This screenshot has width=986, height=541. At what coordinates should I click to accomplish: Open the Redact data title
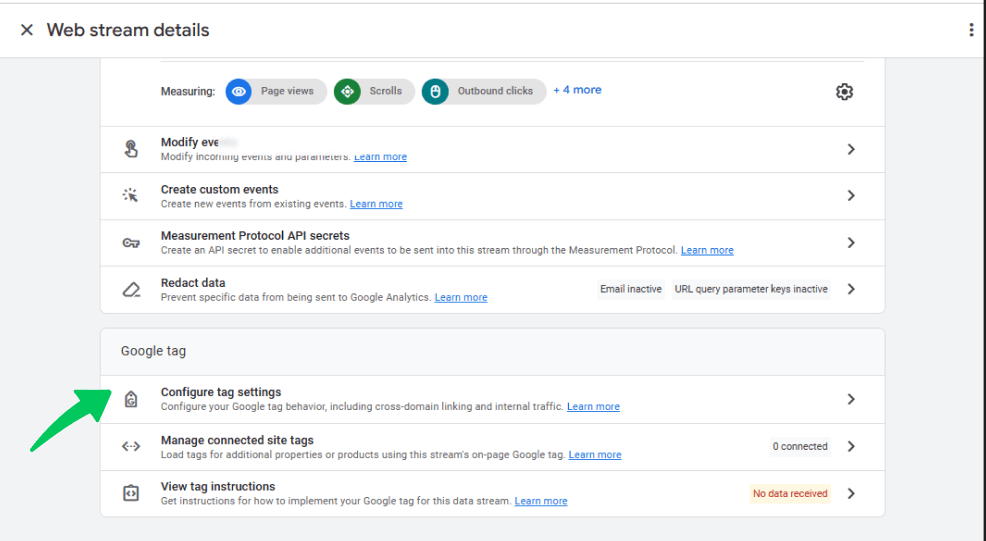pyautogui.click(x=192, y=283)
